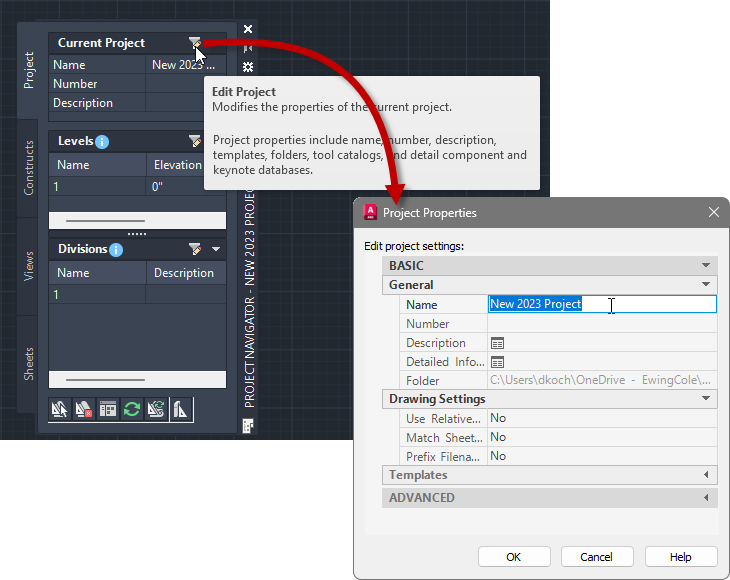Viewport: 730px width, 580px height.
Task: Open the Content Browser table icon
Action: tap(108, 410)
